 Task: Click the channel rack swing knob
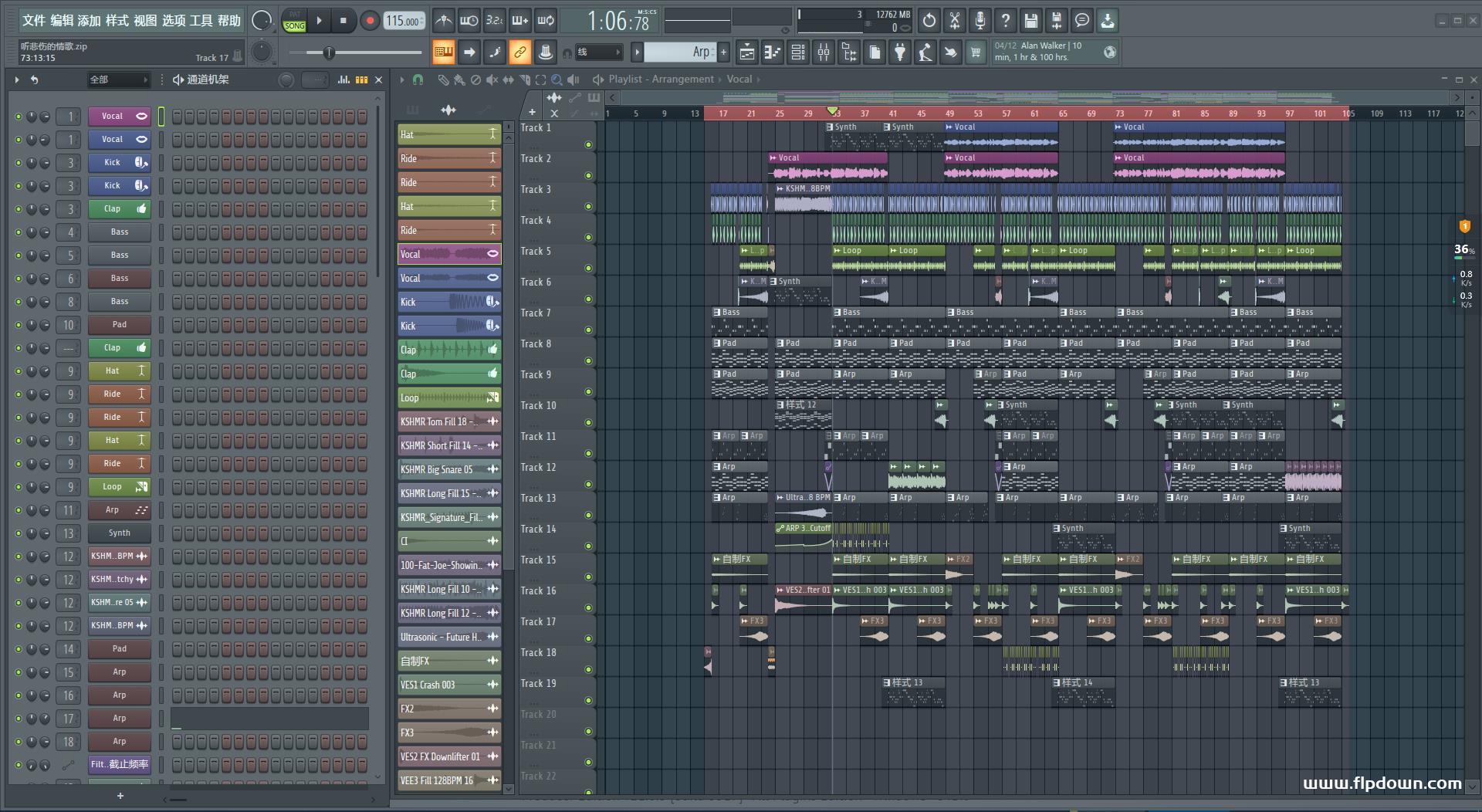[286, 80]
